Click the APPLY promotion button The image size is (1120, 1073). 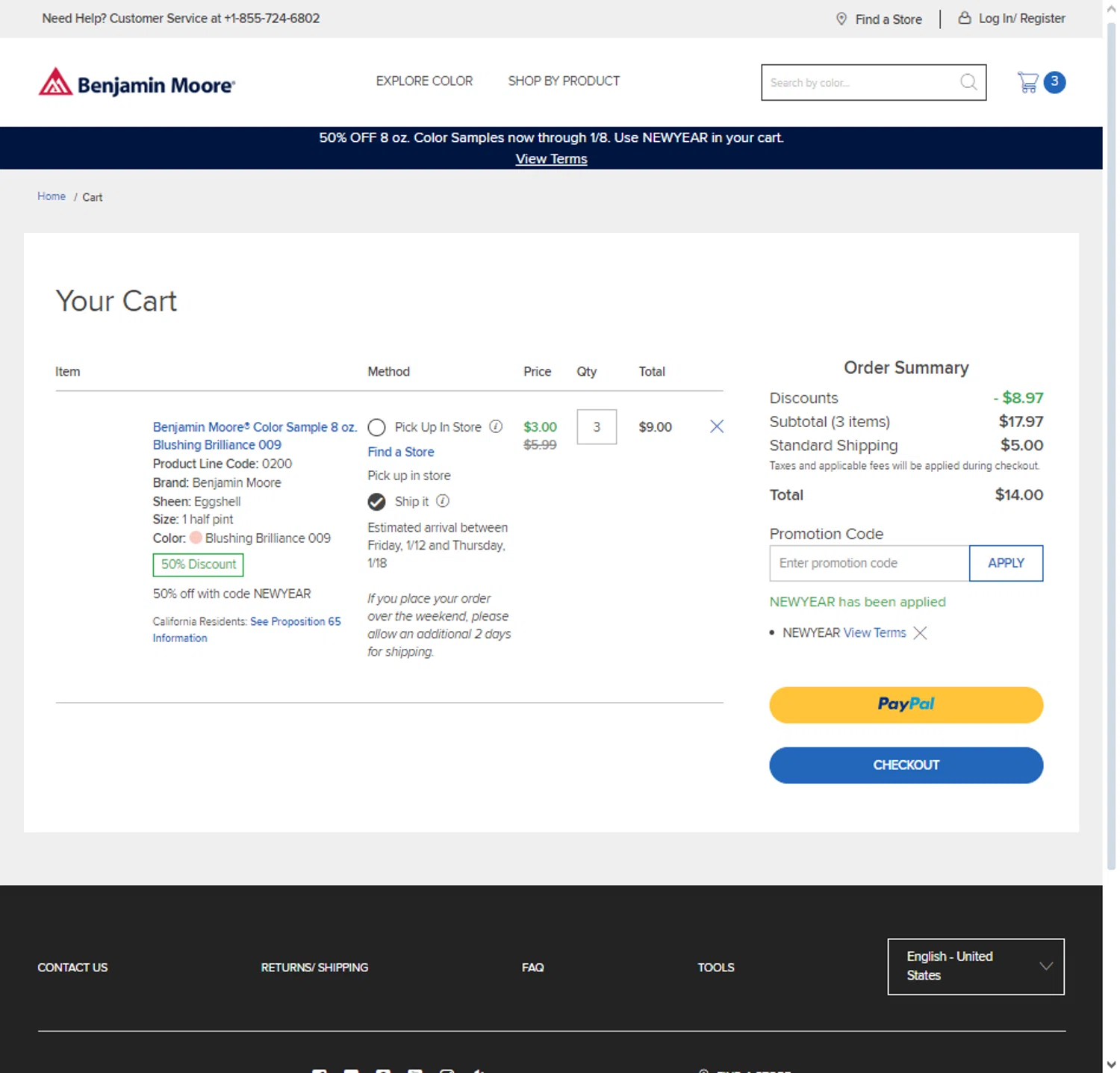pos(1006,563)
